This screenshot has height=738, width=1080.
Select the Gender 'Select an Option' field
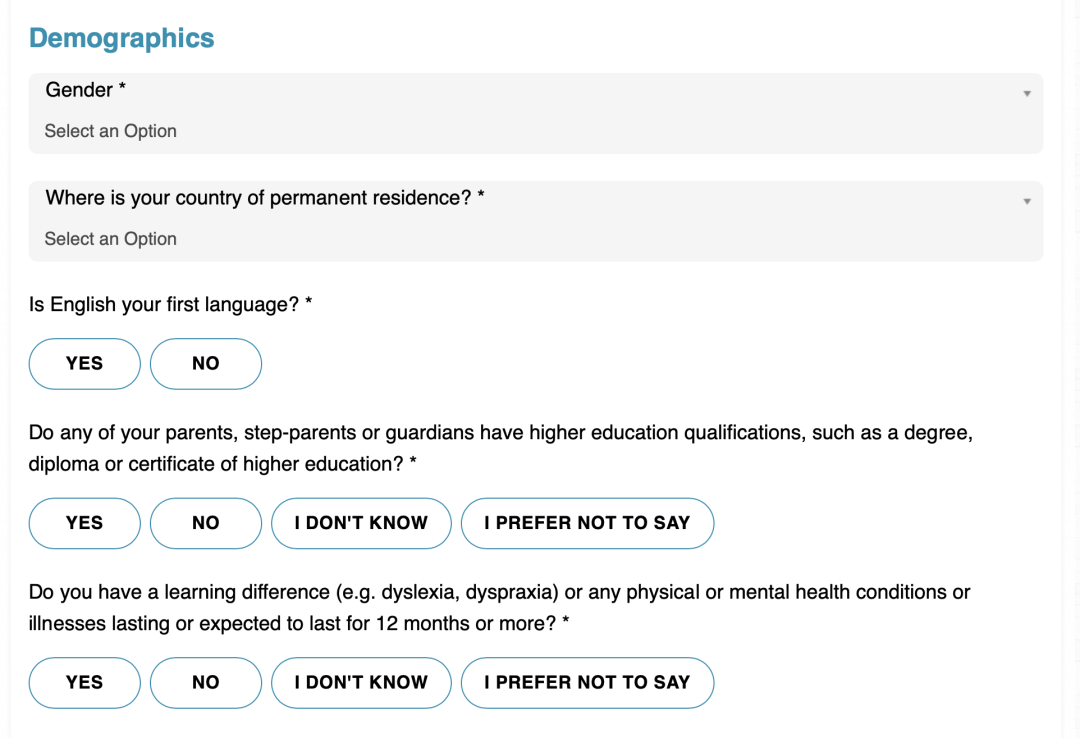[536, 114]
